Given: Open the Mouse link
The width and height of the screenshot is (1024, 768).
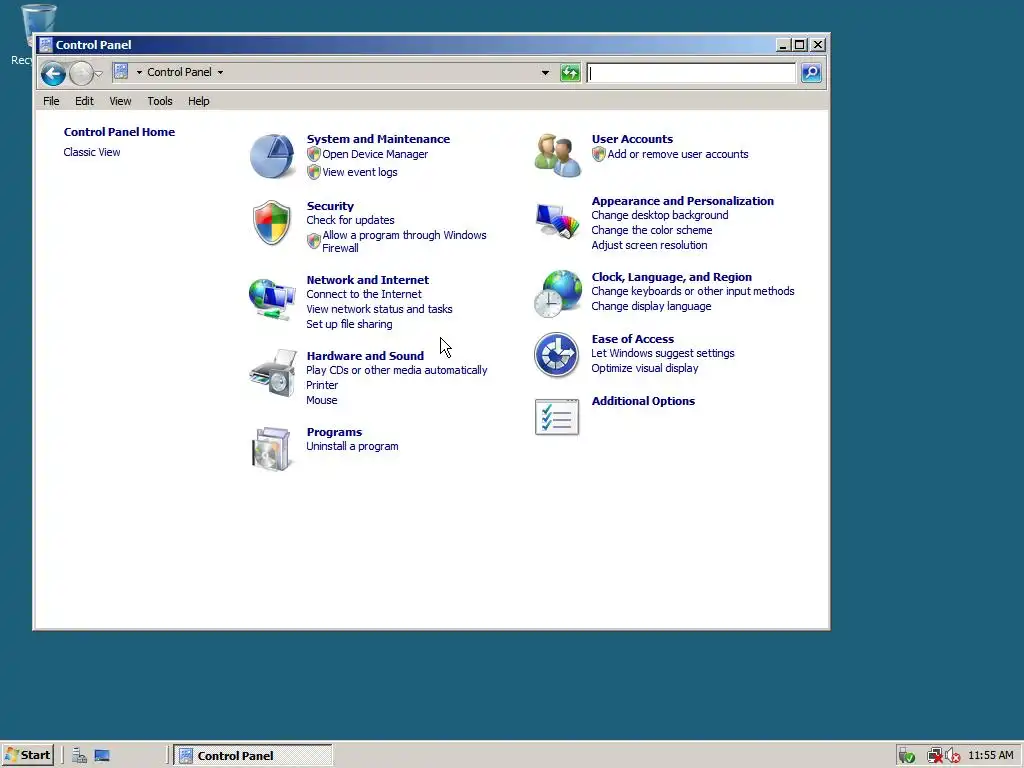Looking at the screenshot, I should coord(322,400).
